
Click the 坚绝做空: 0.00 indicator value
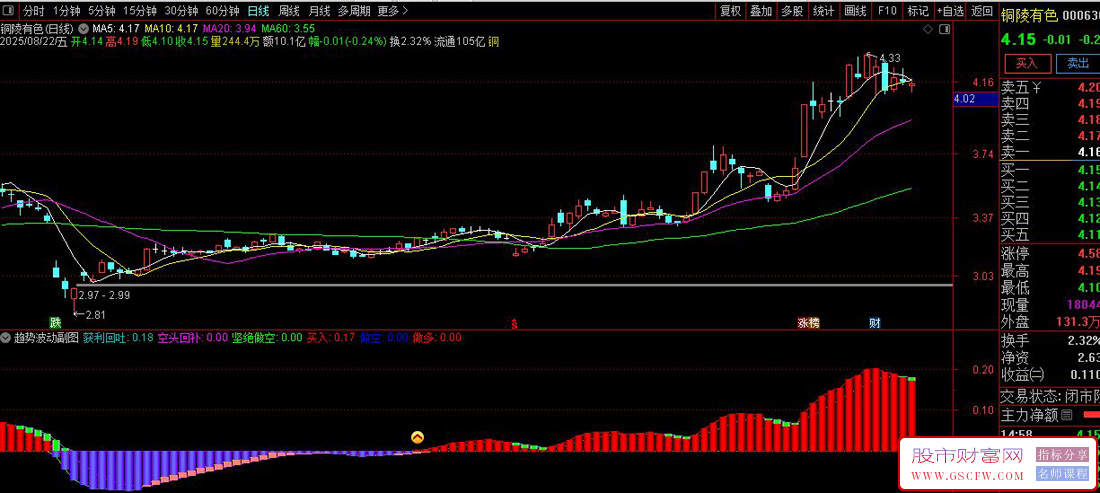point(267,337)
